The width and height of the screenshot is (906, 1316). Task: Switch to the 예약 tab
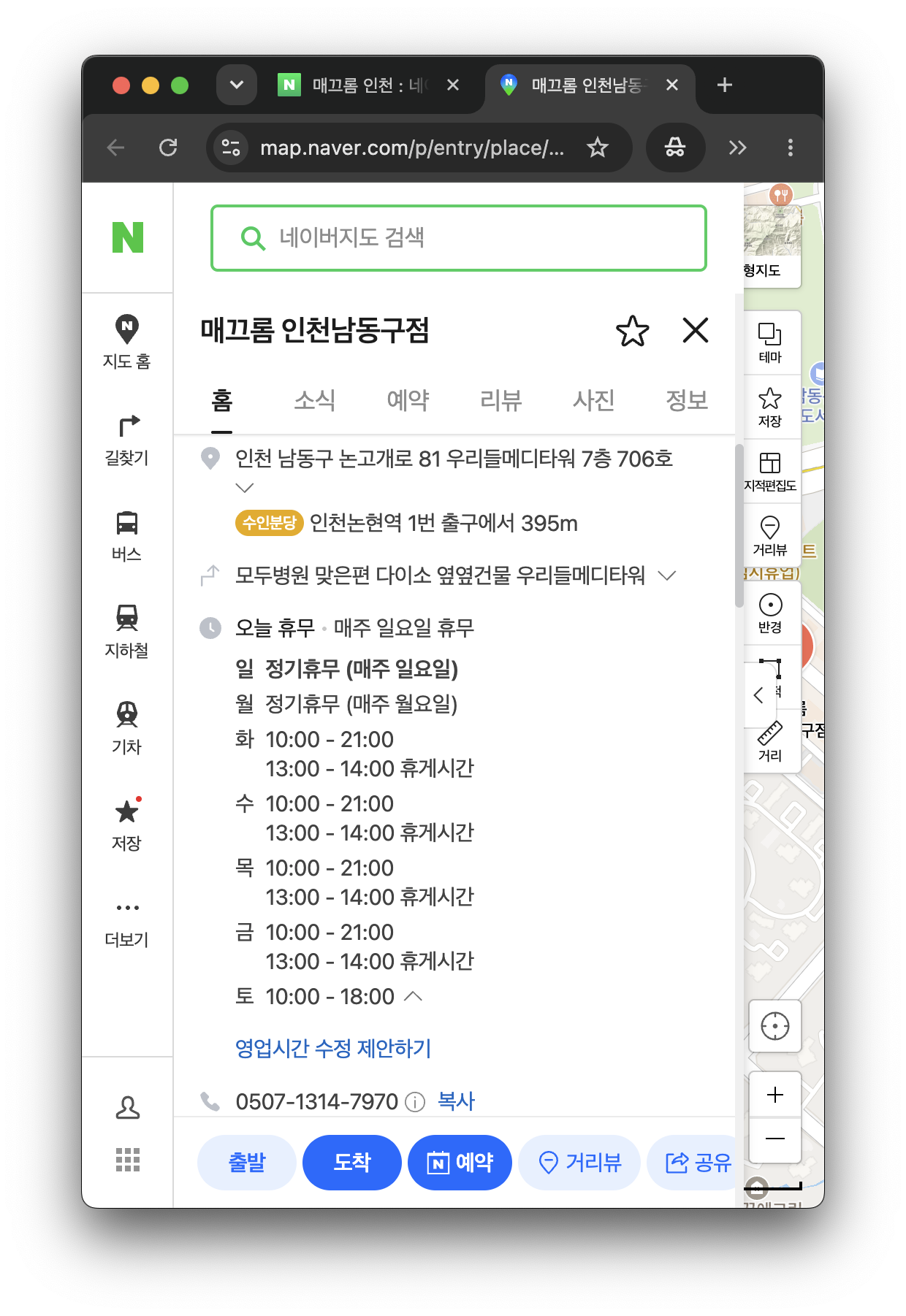pos(408,400)
